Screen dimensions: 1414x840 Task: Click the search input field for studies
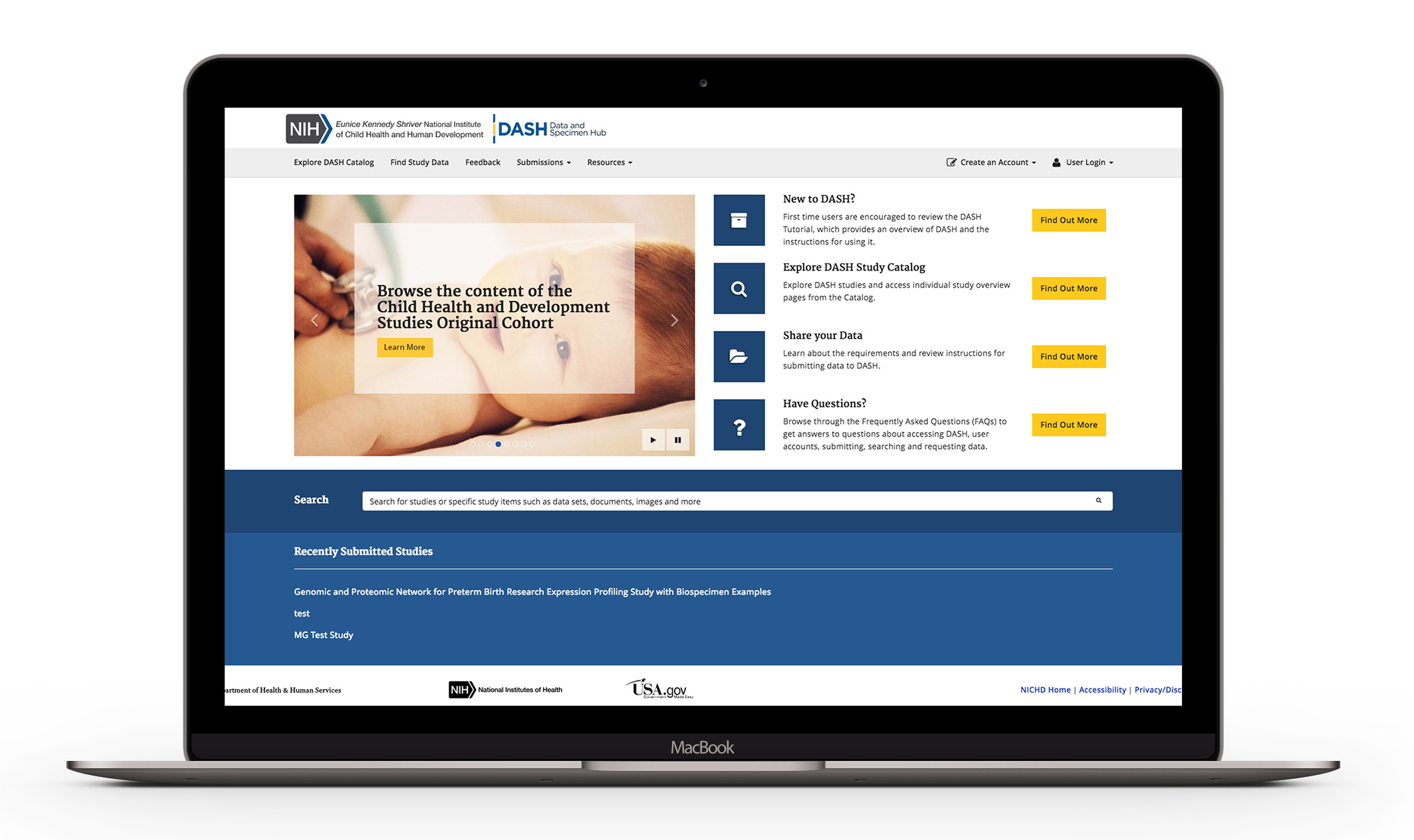click(x=736, y=500)
